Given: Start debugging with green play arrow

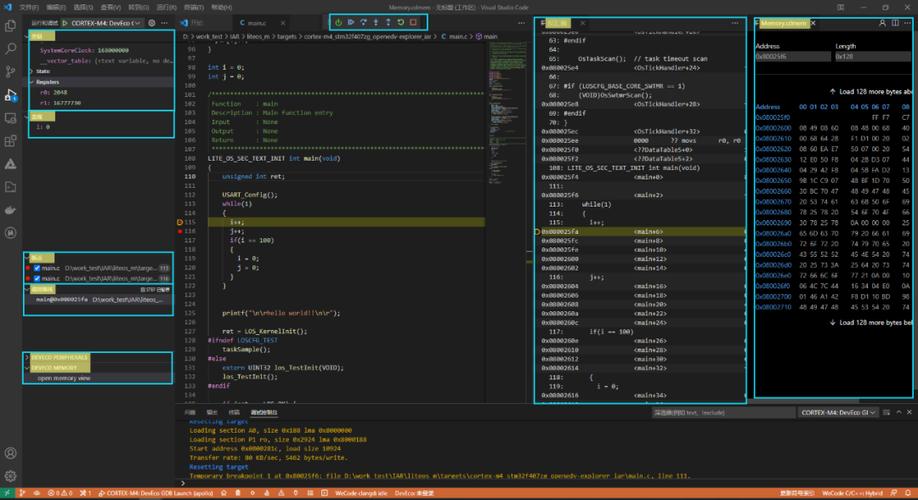Looking at the screenshot, I should click(65, 23).
